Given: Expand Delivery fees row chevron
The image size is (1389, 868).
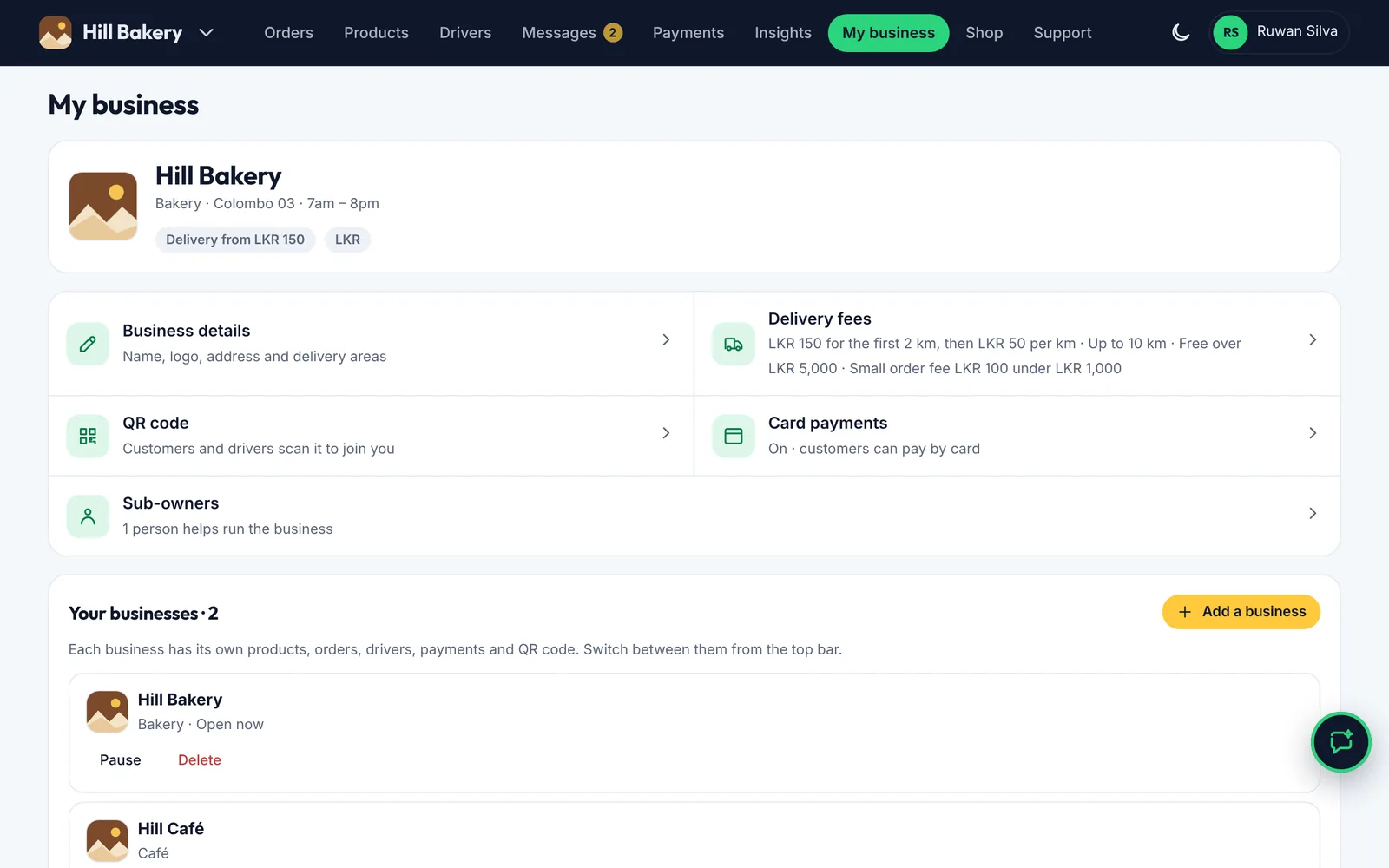Looking at the screenshot, I should pyautogui.click(x=1313, y=340).
